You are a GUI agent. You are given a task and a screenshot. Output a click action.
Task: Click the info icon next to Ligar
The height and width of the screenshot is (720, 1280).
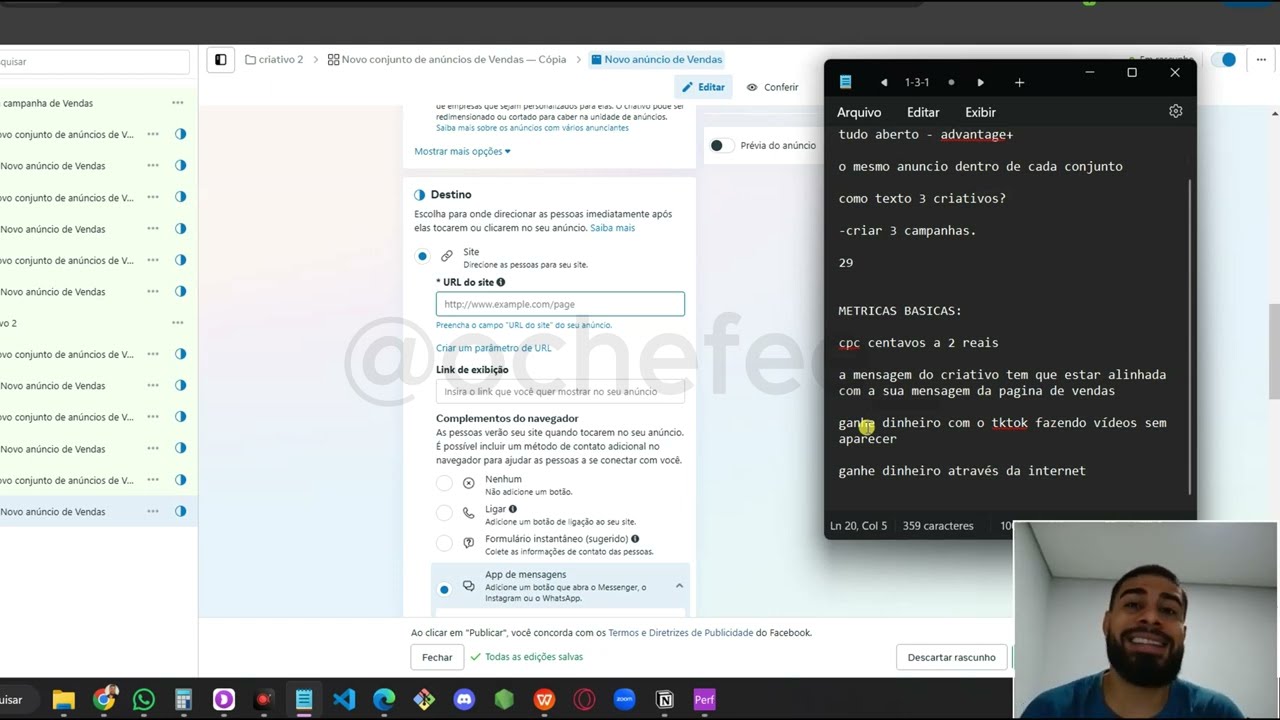(513, 509)
